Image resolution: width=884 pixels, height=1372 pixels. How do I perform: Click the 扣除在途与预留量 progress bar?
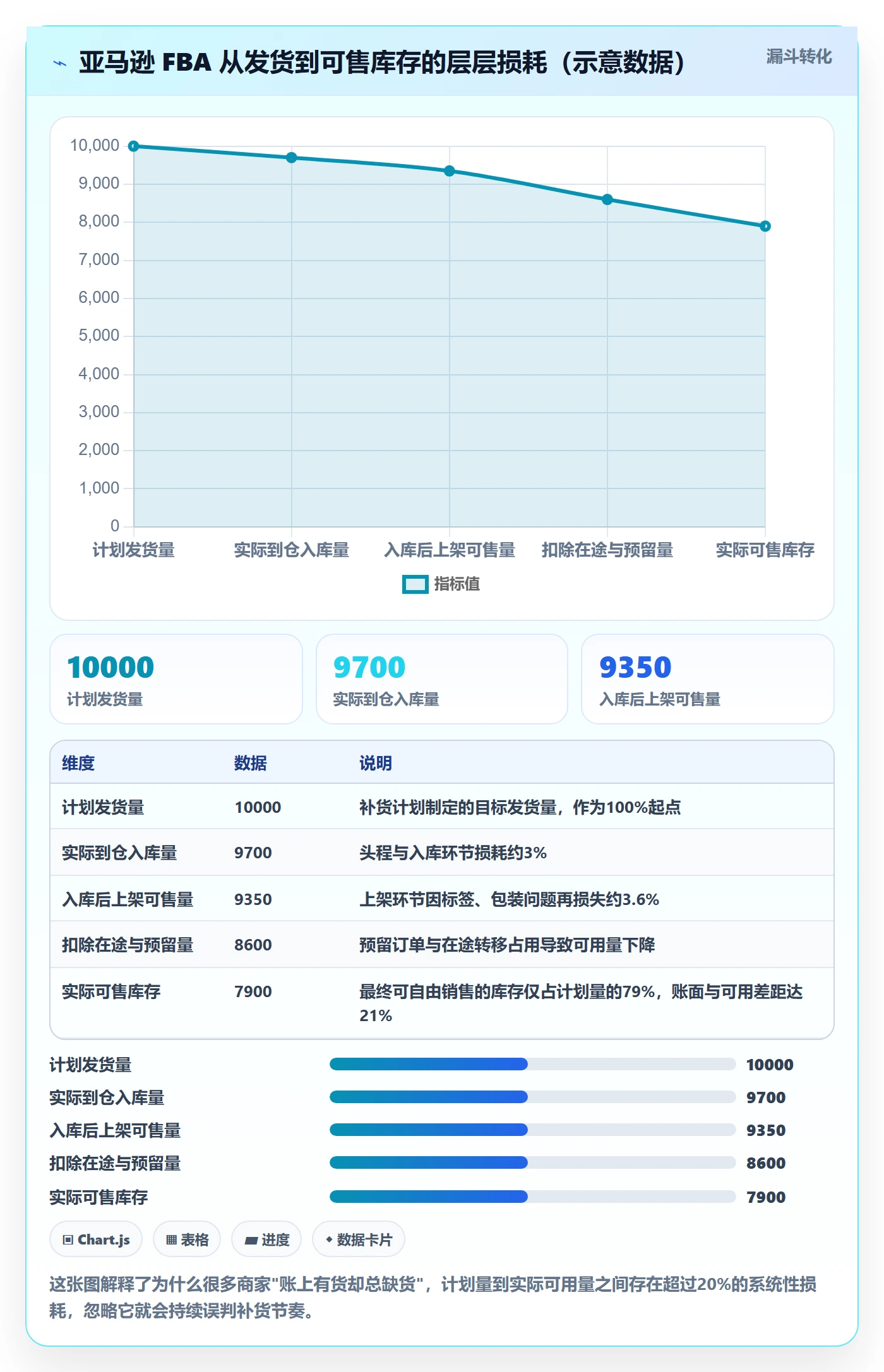coord(532,1163)
